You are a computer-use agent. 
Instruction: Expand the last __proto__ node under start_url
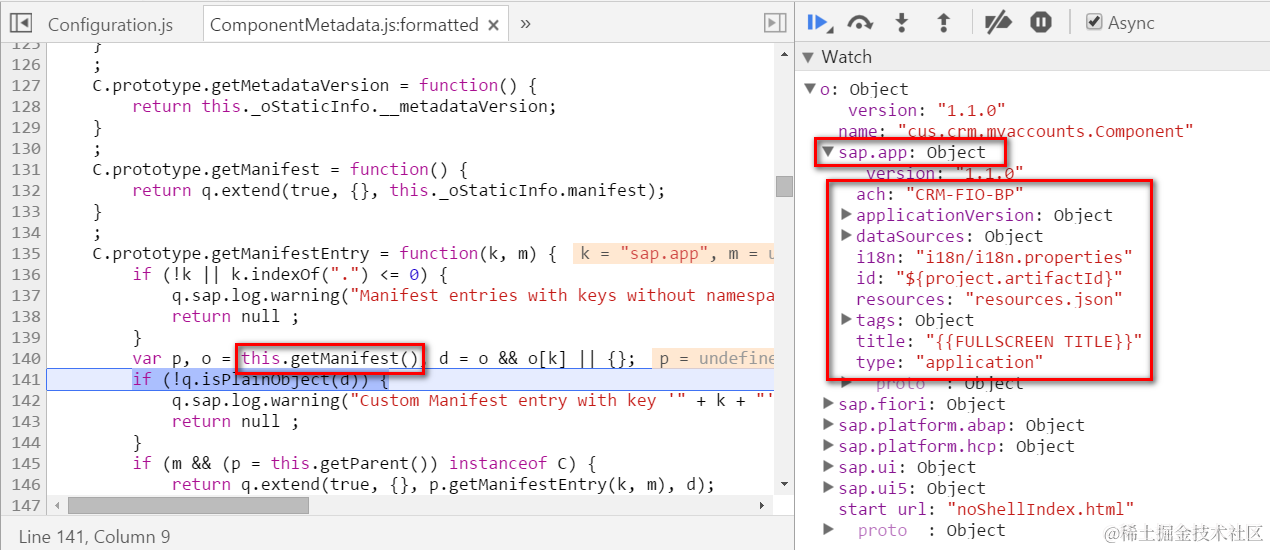tap(828, 530)
